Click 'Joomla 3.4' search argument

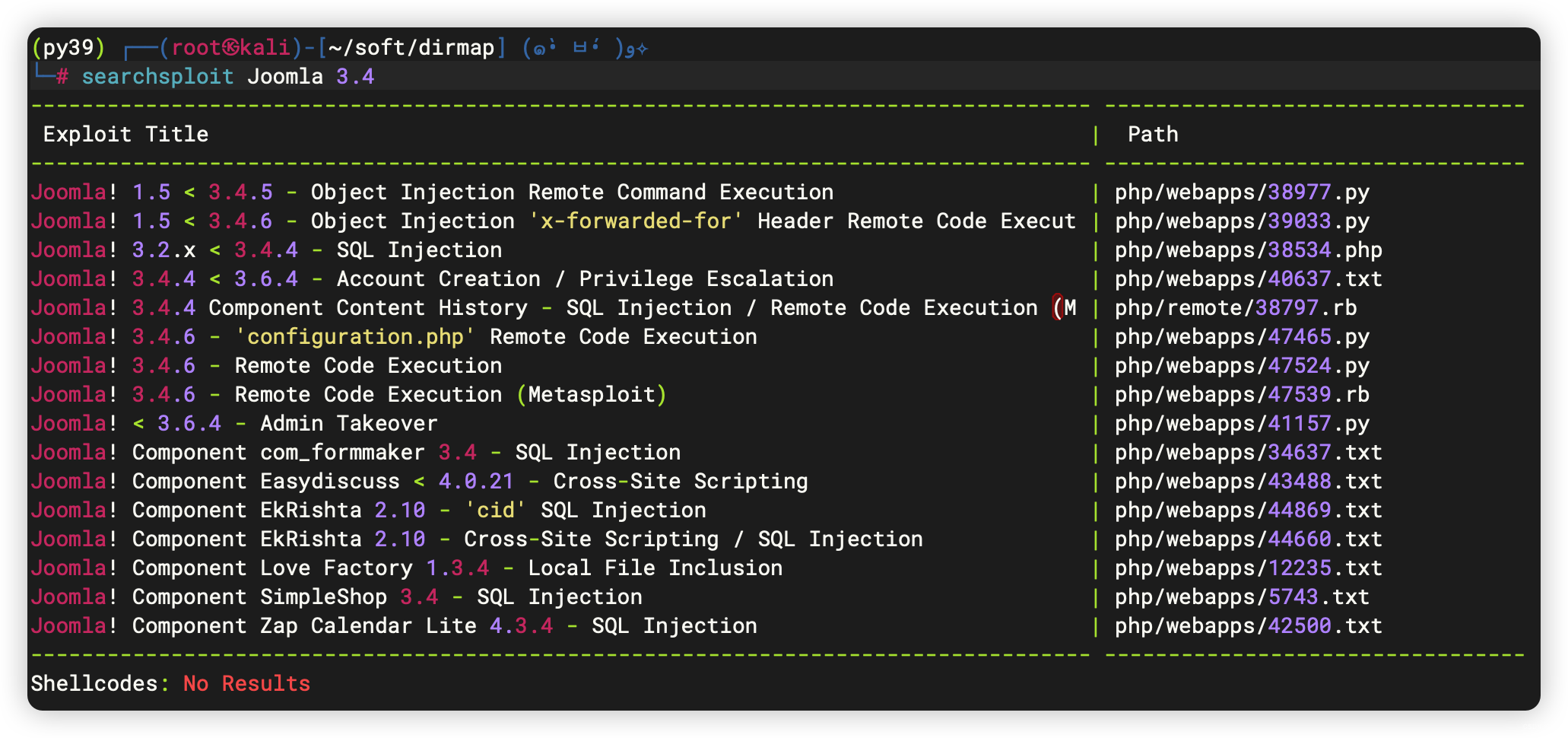point(311,77)
